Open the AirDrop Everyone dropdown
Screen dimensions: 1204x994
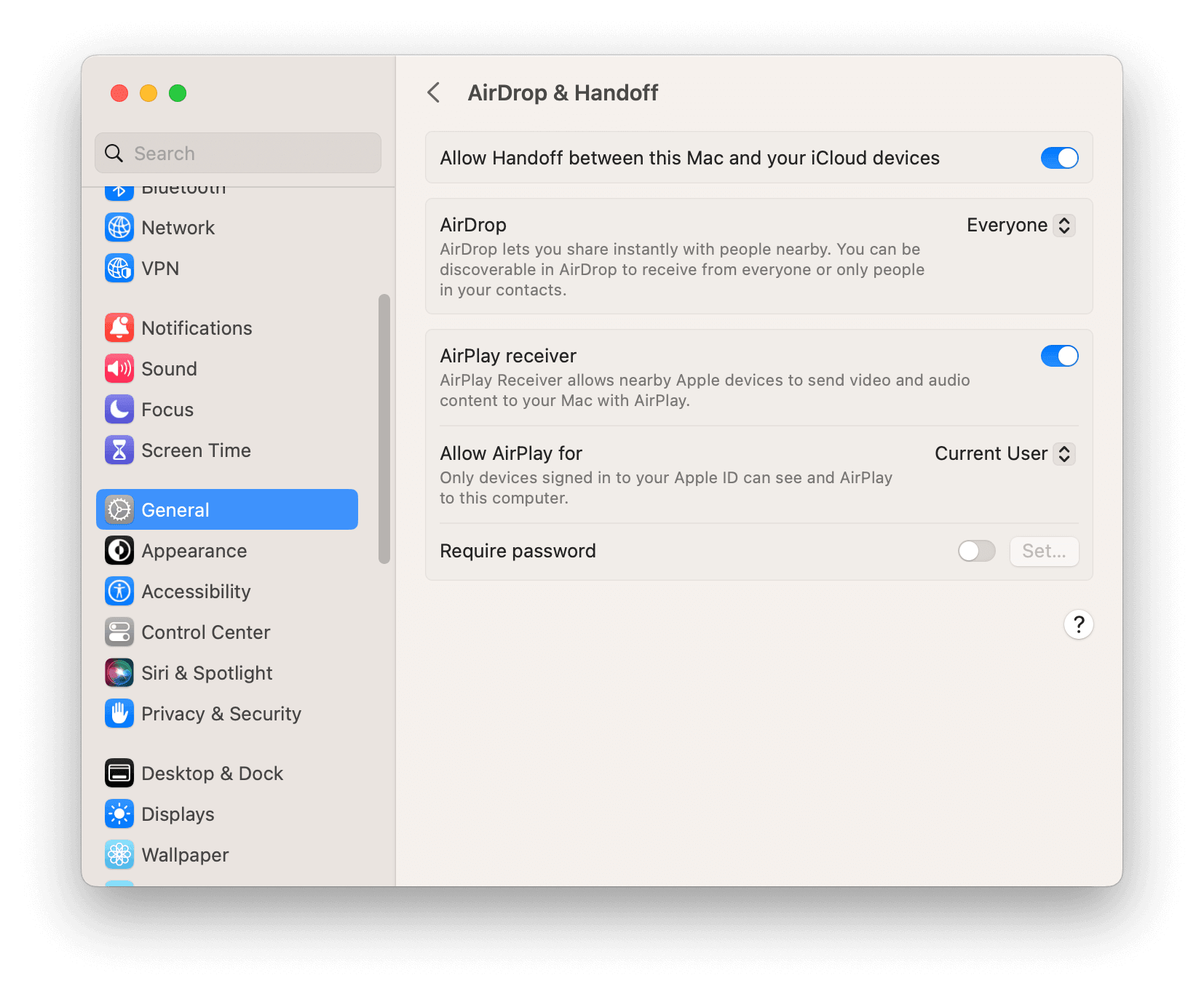click(x=1020, y=226)
